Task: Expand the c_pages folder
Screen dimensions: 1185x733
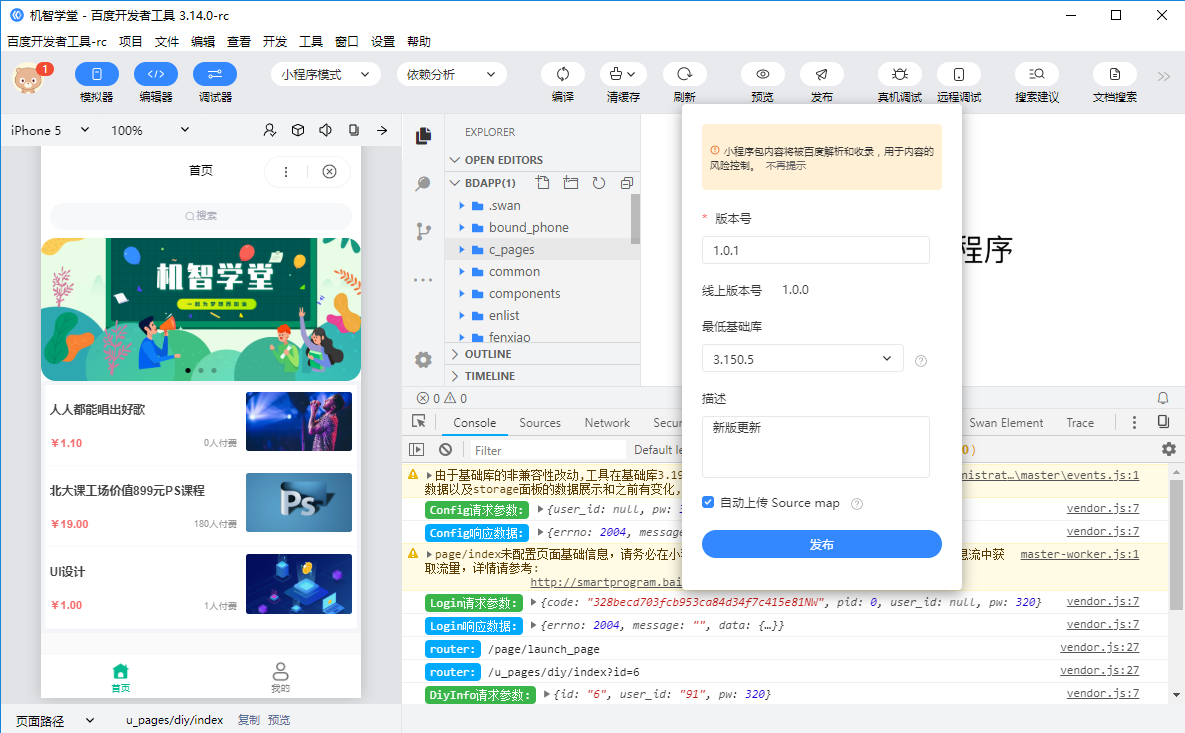Action: [x=543, y=249]
